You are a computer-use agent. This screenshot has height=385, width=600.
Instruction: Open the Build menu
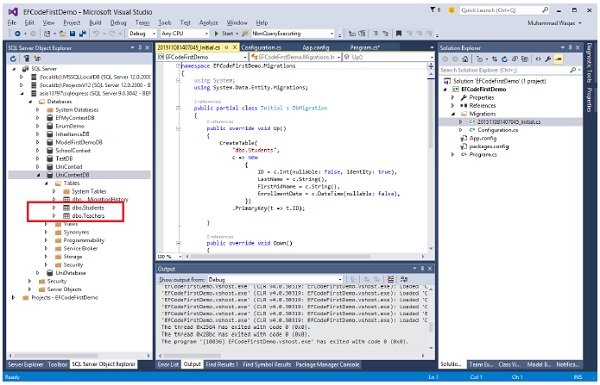(95, 23)
